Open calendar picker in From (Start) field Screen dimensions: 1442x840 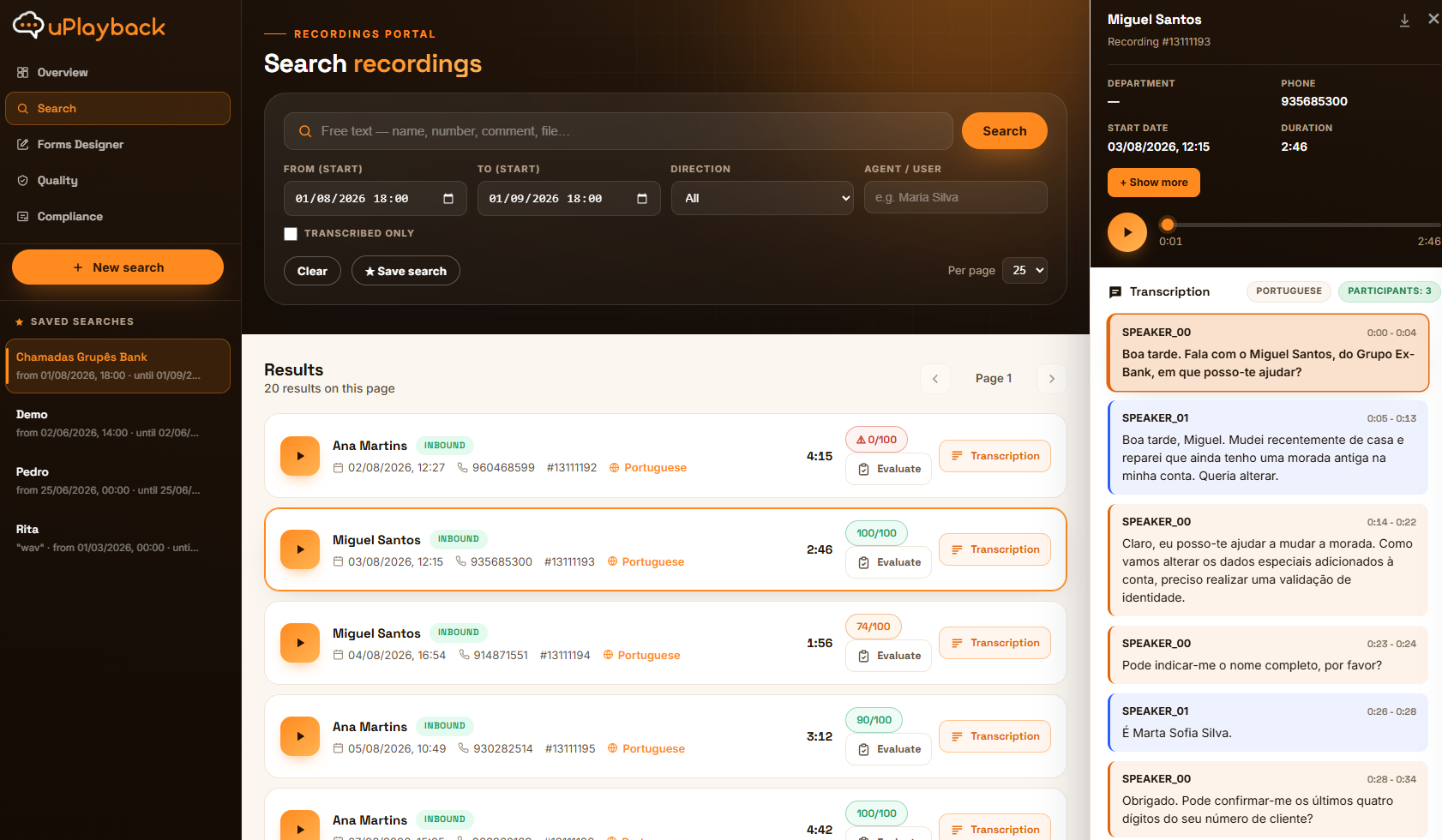point(448,199)
